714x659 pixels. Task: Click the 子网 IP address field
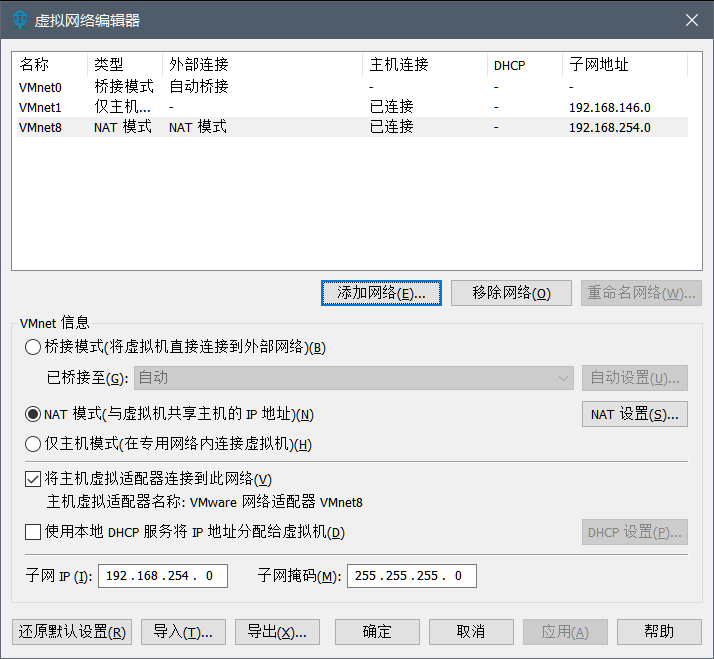coord(163,576)
